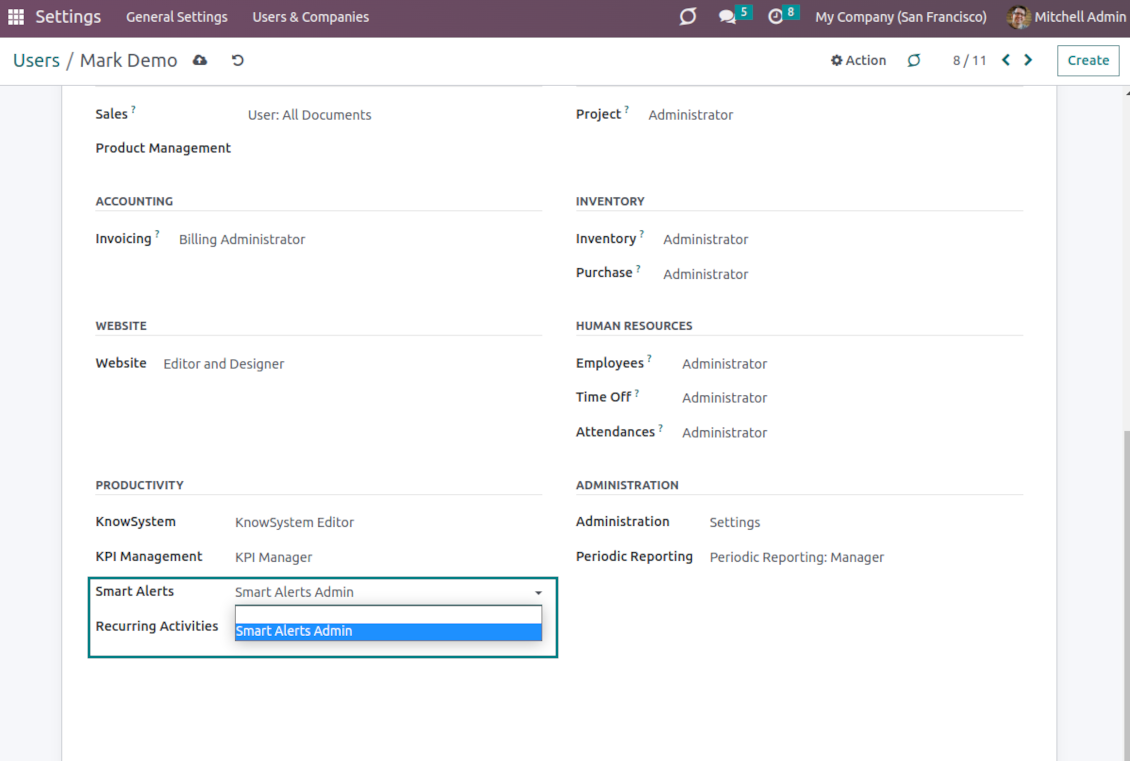This screenshot has width=1130, height=761.
Task: Click Invoicing value Billing Administrator
Action: click(242, 239)
